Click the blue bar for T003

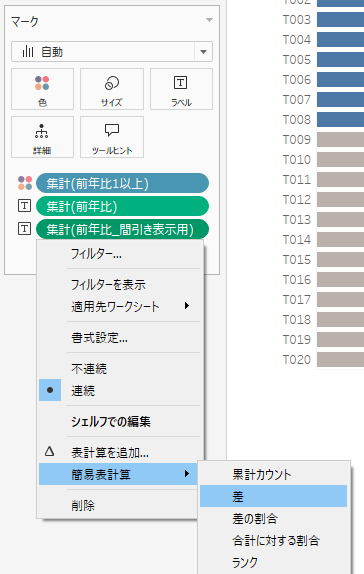click(341, 19)
